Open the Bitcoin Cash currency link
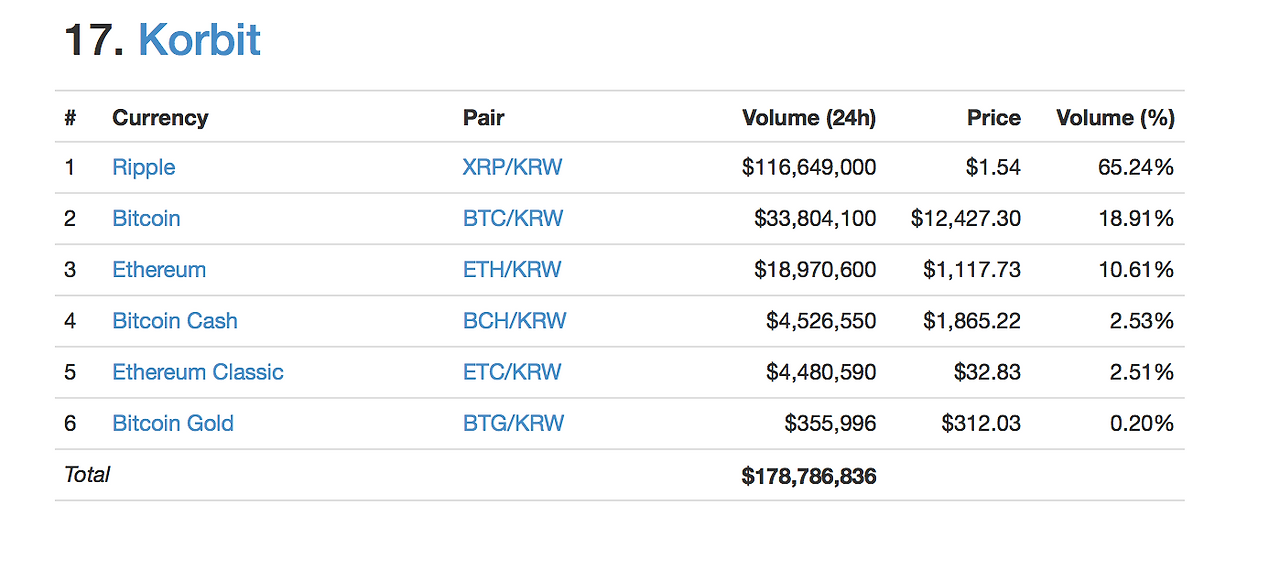Viewport: 1280px width, 569px height. pyautogui.click(x=175, y=321)
